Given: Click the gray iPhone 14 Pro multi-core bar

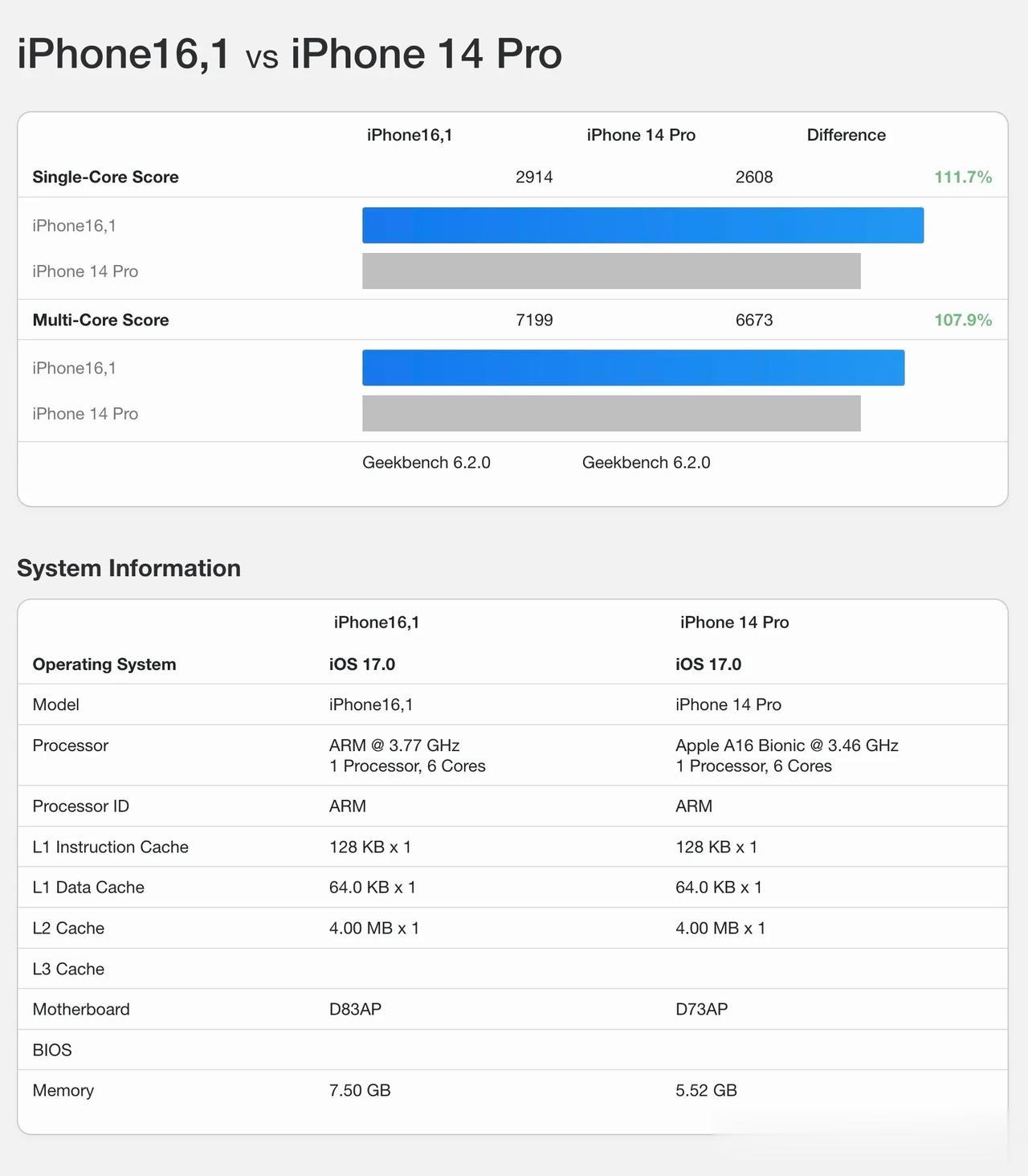Looking at the screenshot, I should [x=611, y=413].
